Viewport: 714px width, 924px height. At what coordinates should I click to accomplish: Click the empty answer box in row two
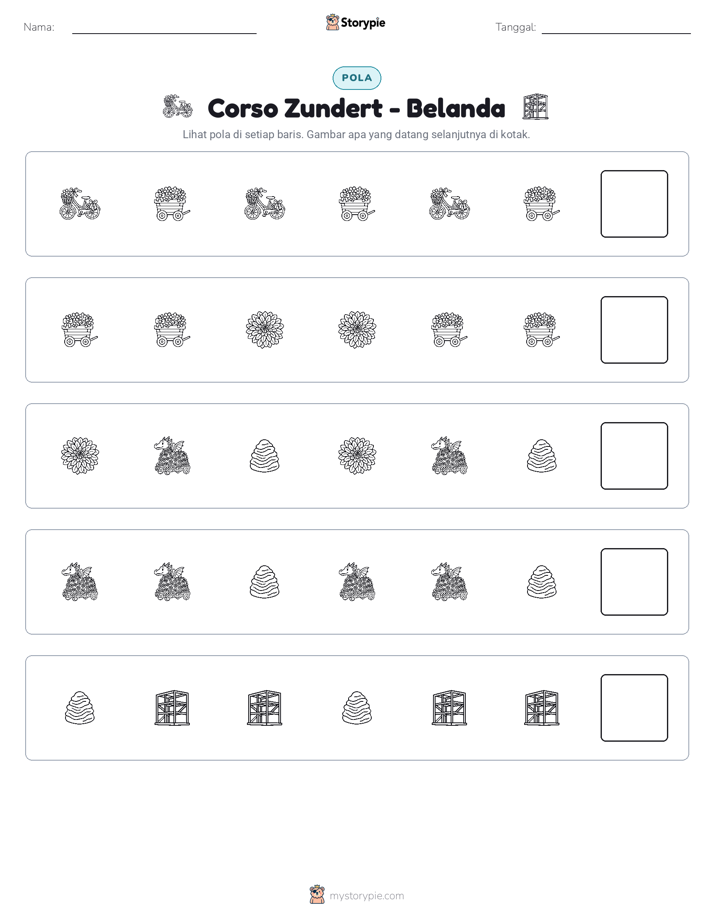pyautogui.click(x=634, y=330)
